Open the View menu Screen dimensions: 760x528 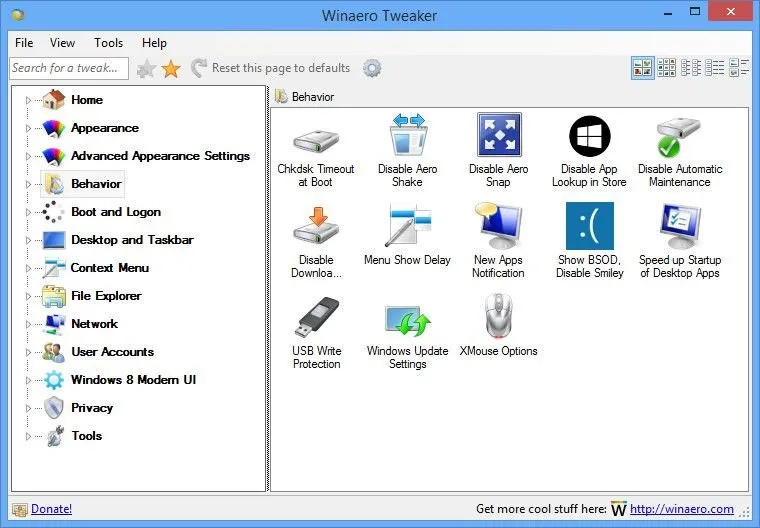click(x=62, y=43)
